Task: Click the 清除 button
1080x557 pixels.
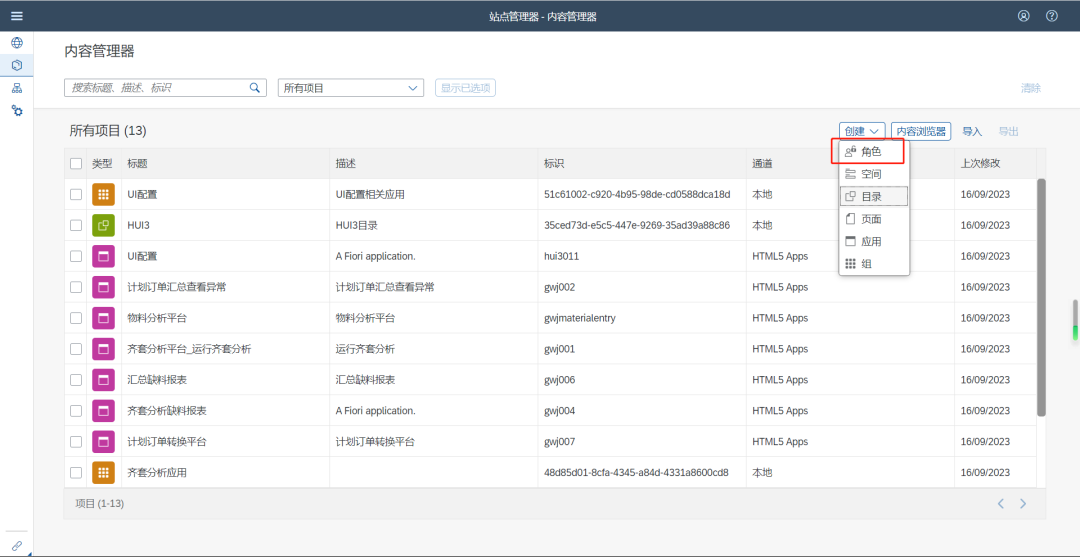Action: (1031, 87)
